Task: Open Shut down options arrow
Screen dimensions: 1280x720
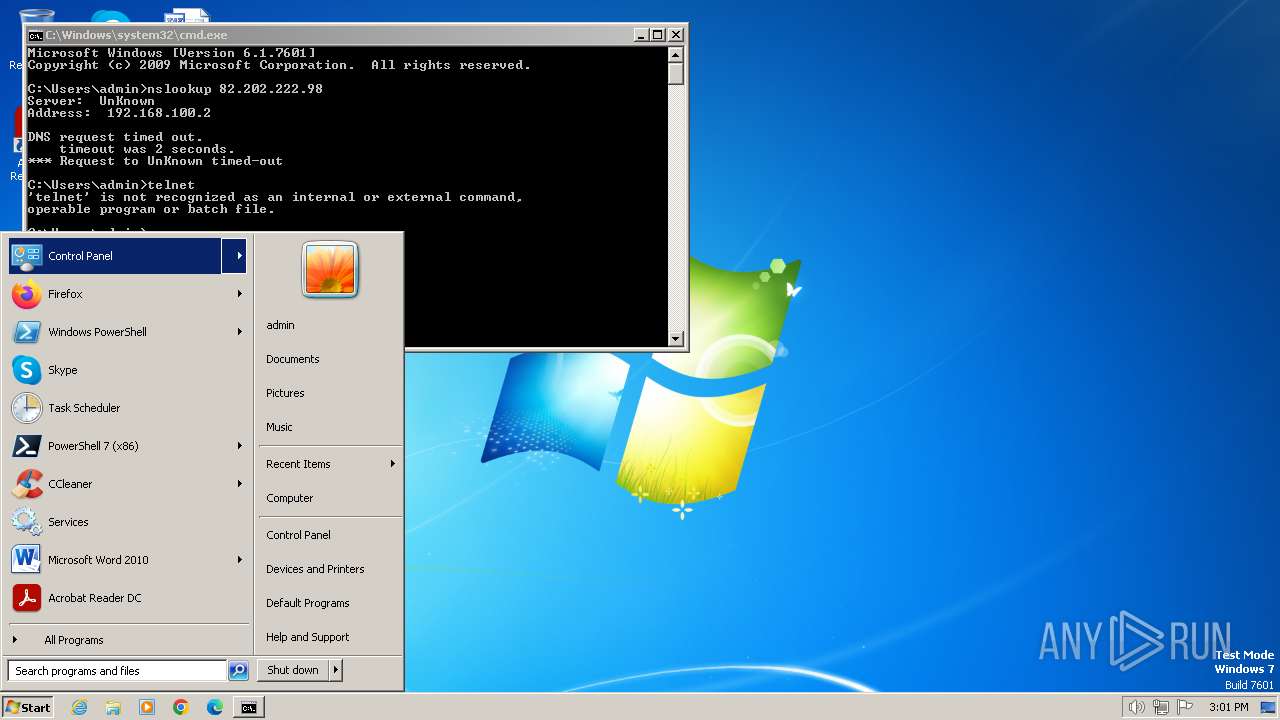Action: click(336, 670)
